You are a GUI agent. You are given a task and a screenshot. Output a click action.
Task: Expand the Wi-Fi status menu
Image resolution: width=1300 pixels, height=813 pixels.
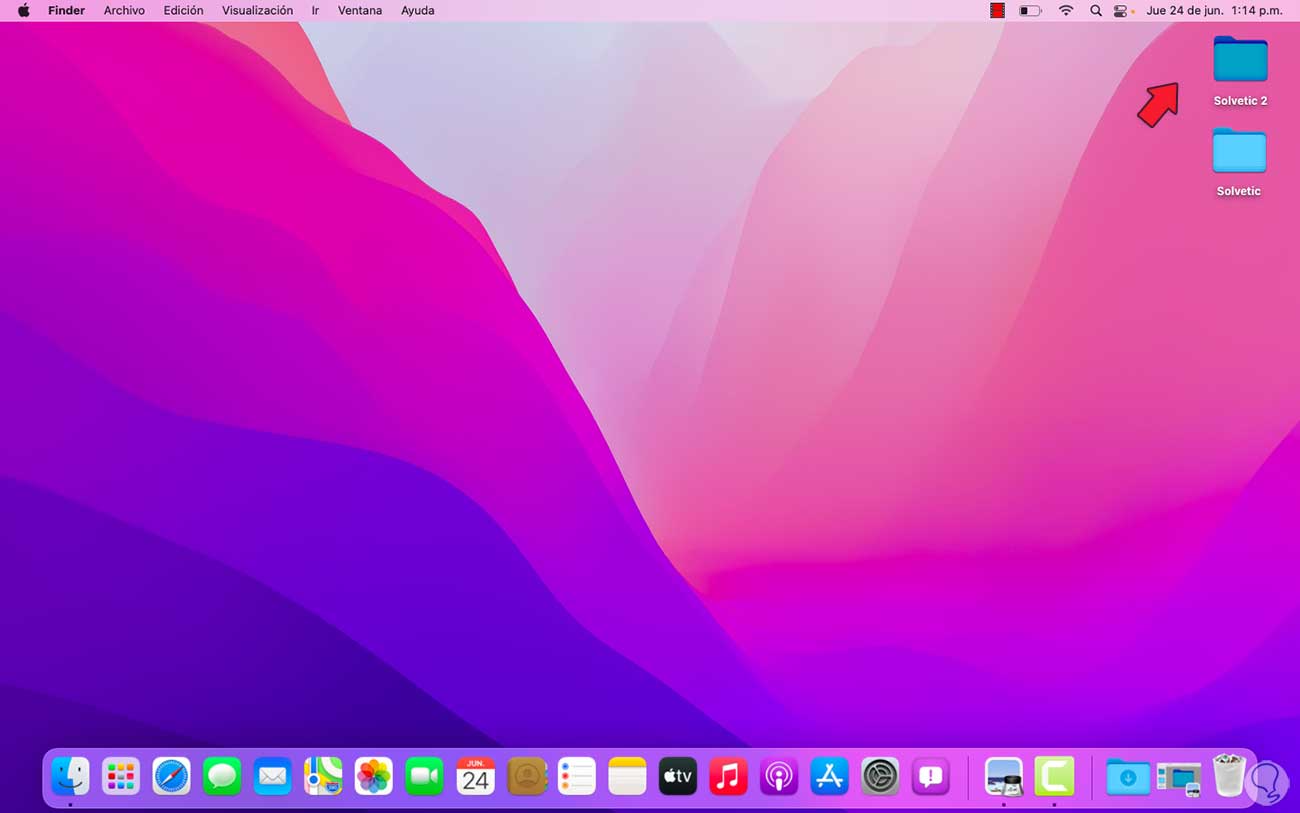pyautogui.click(x=1066, y=10)
